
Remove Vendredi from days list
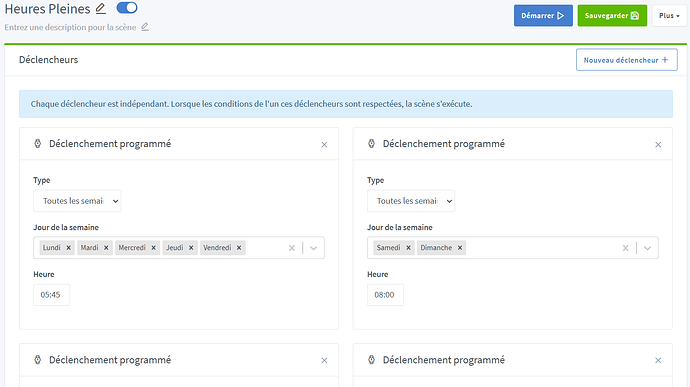tap(239, 248)
